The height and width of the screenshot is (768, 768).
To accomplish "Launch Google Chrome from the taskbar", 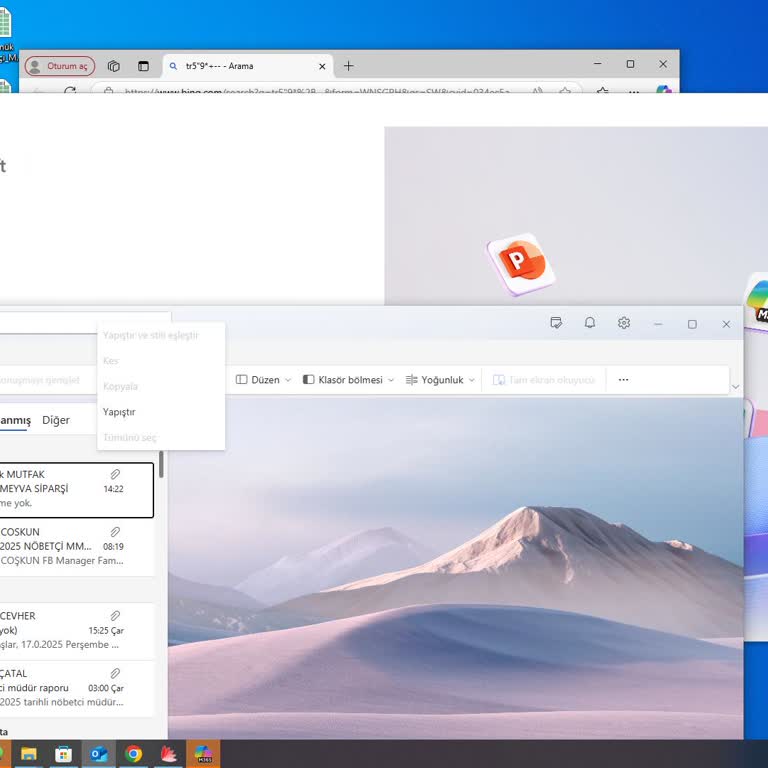I will 133,754.
